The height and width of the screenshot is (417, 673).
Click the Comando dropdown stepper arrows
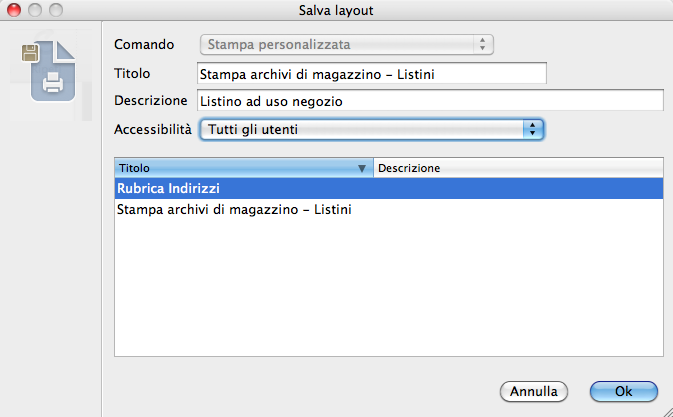(x=483, y=44)
